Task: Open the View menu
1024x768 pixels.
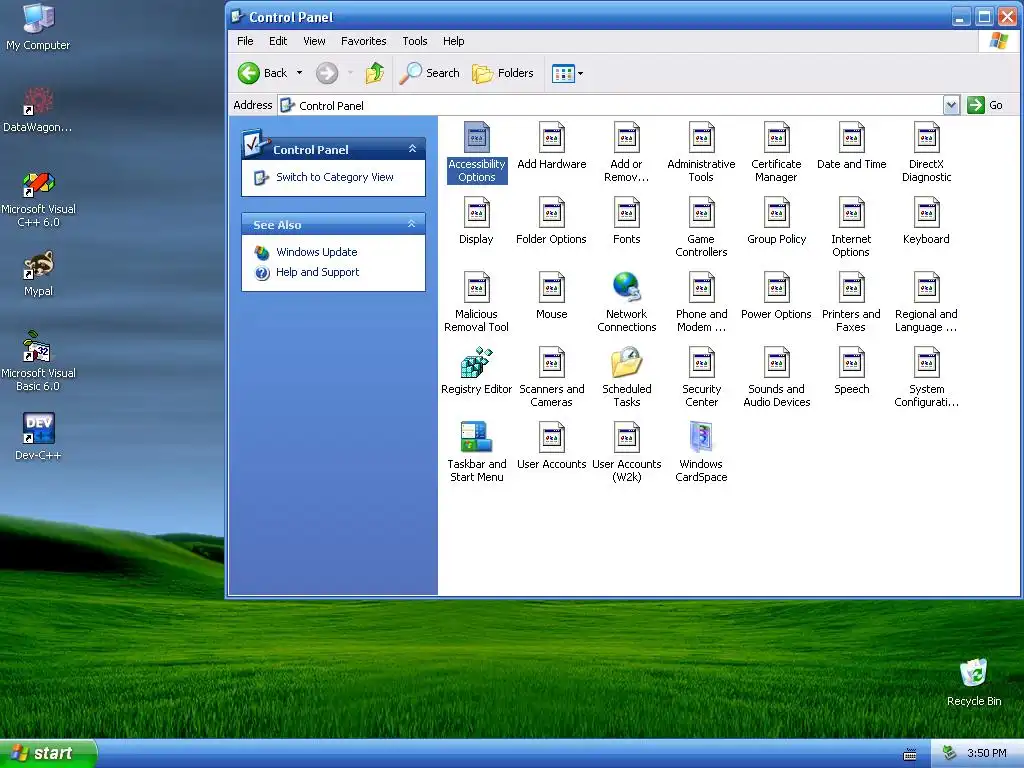Action: point(314,41)
